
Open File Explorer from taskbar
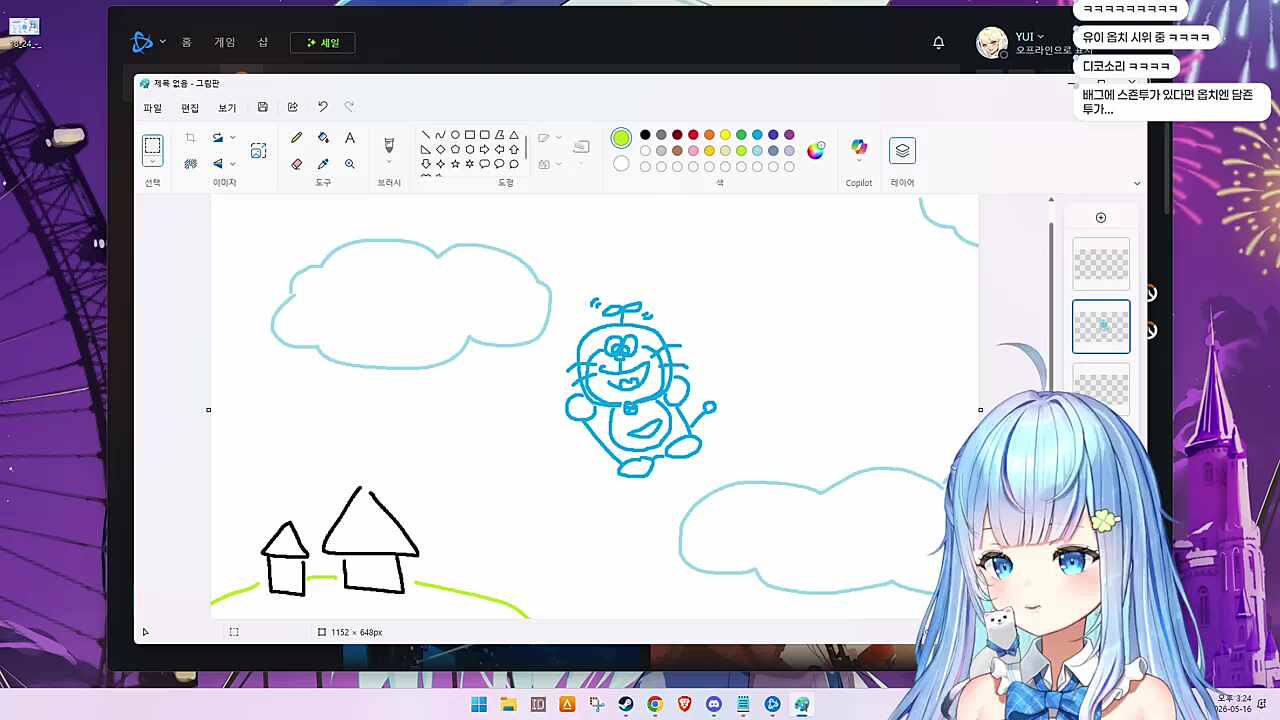(508, 705)
